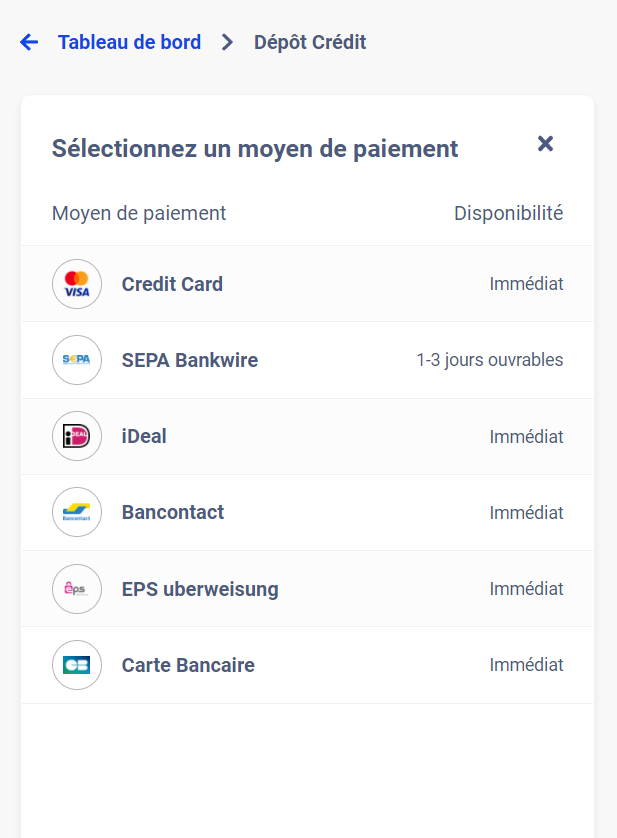Select the Bancontact logo icon
This screenshot has width=617, height=838.
tap(77, 512)
